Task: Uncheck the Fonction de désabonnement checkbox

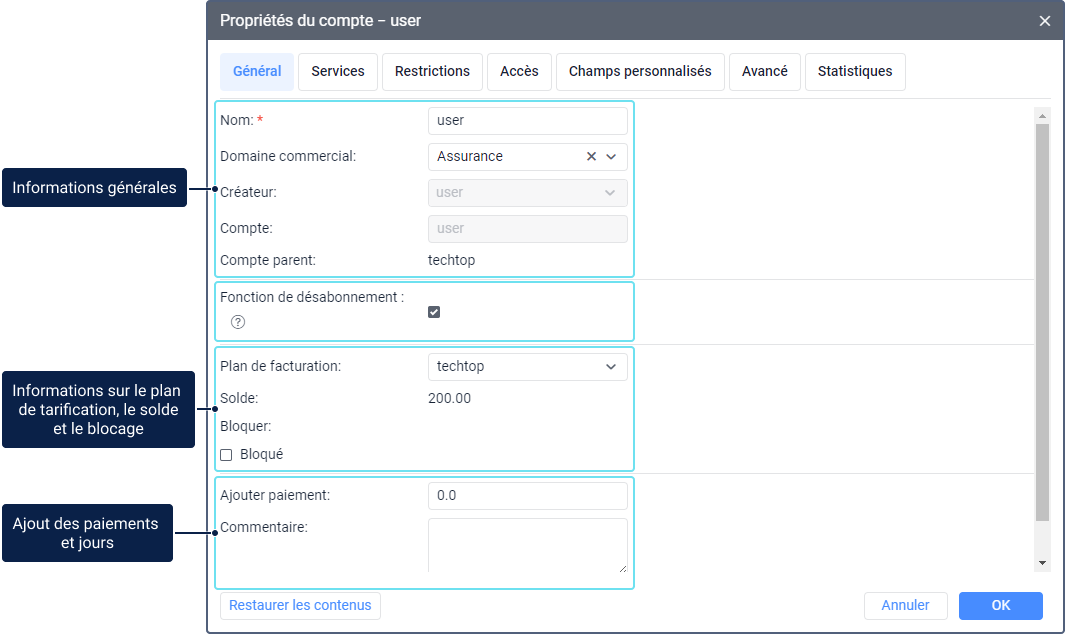Action: [x=434, y=312]
